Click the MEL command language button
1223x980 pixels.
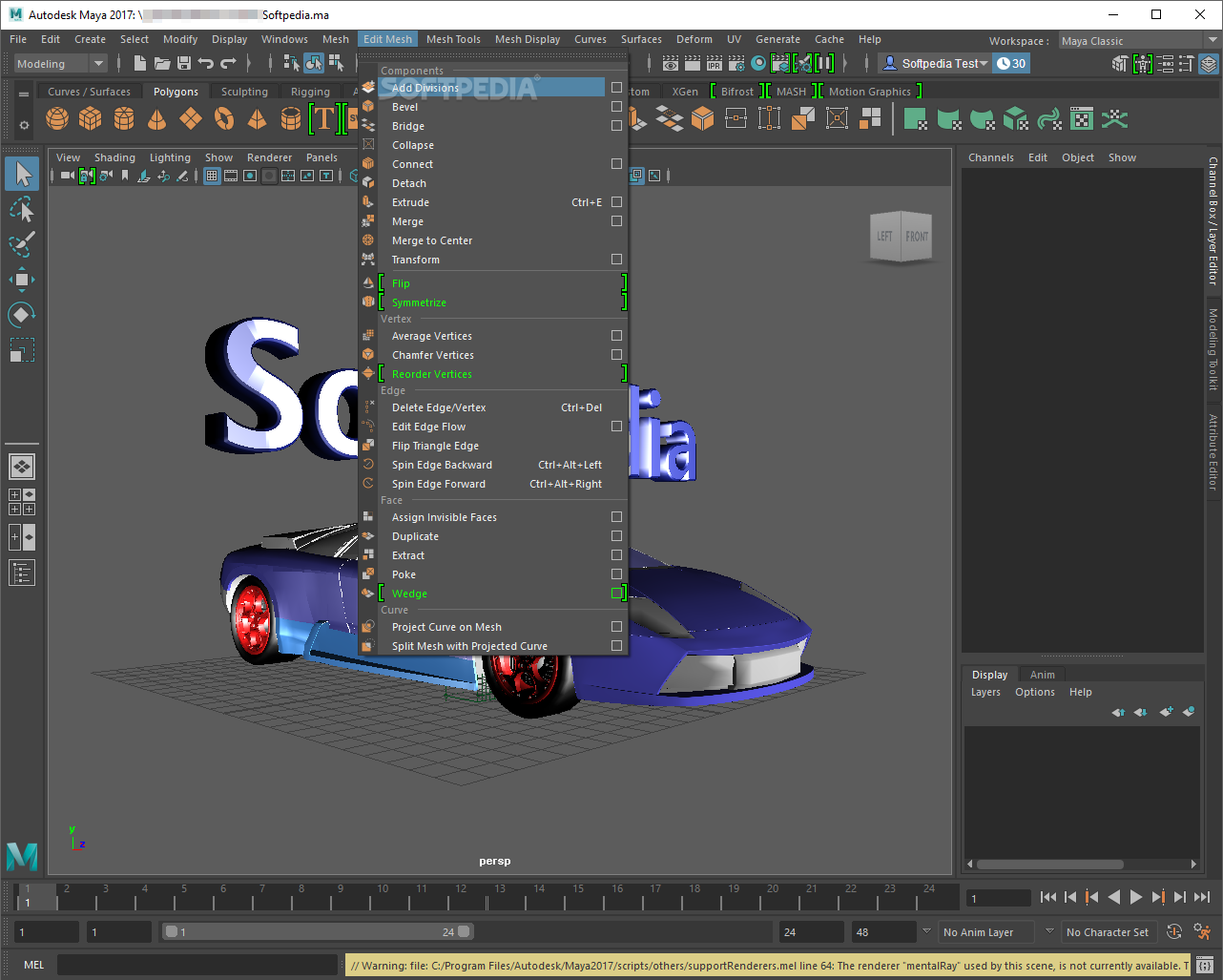pos(34,965)
